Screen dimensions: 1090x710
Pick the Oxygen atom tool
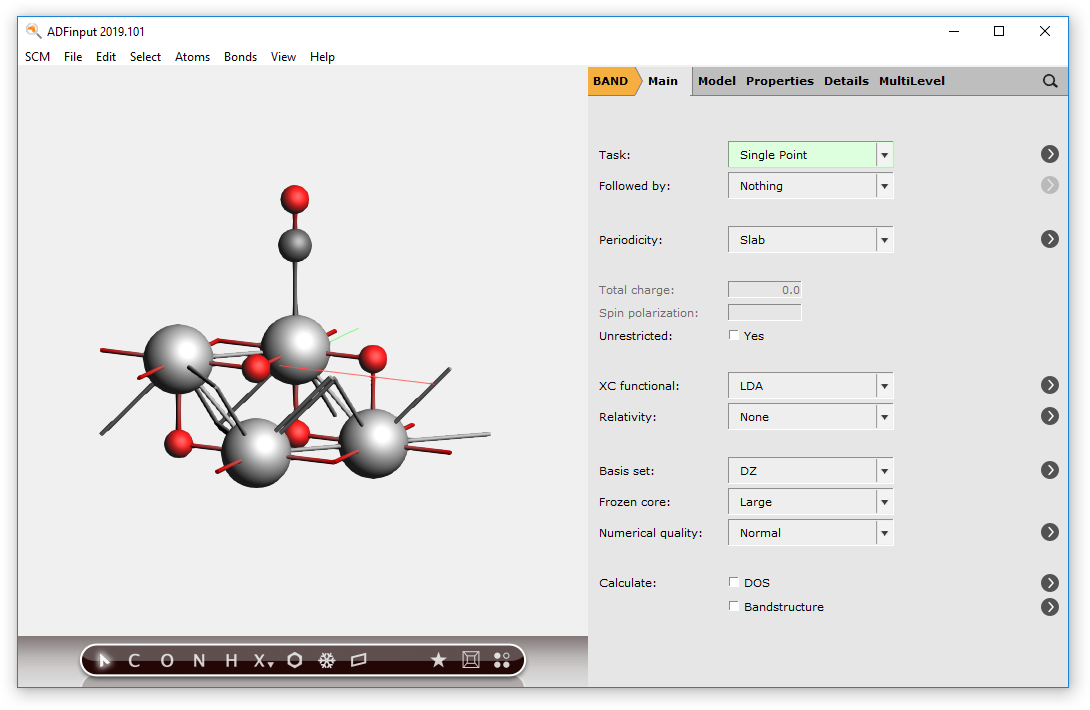[167, 661]
